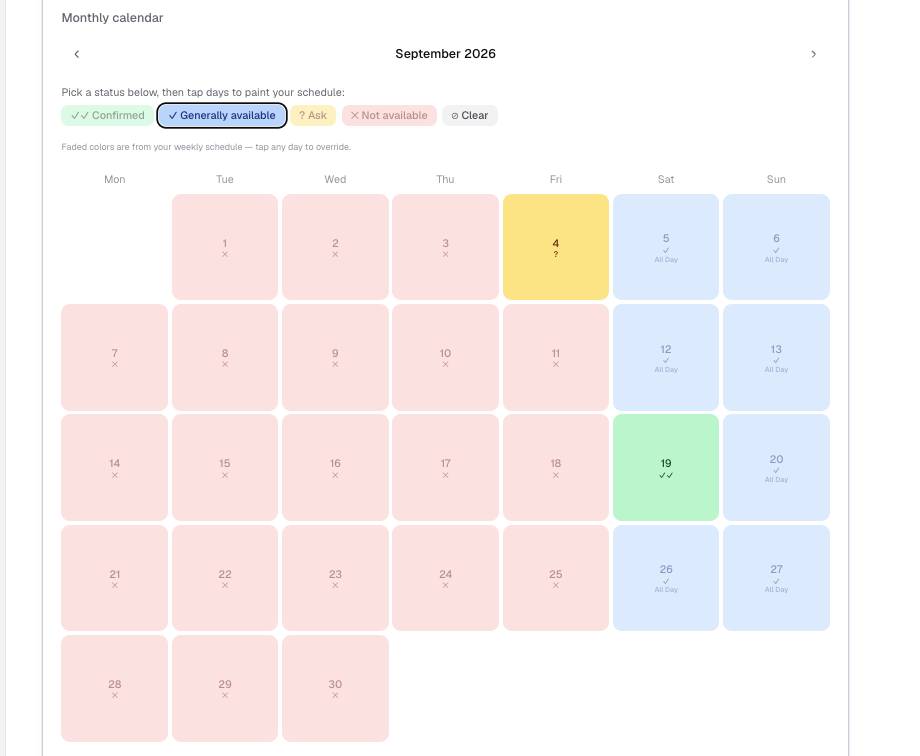Click the Sun column header
This screenshot has width=920, height=756.
776,180
